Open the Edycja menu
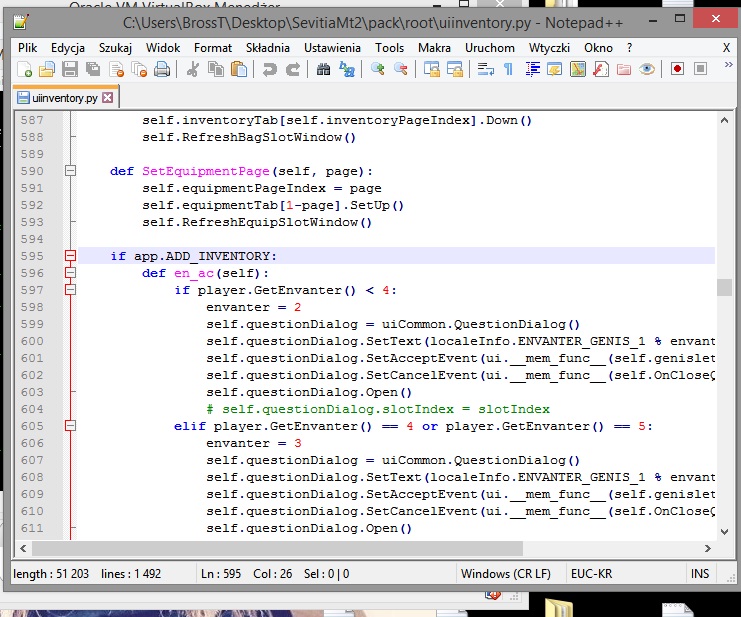 [x=68, y=48]
